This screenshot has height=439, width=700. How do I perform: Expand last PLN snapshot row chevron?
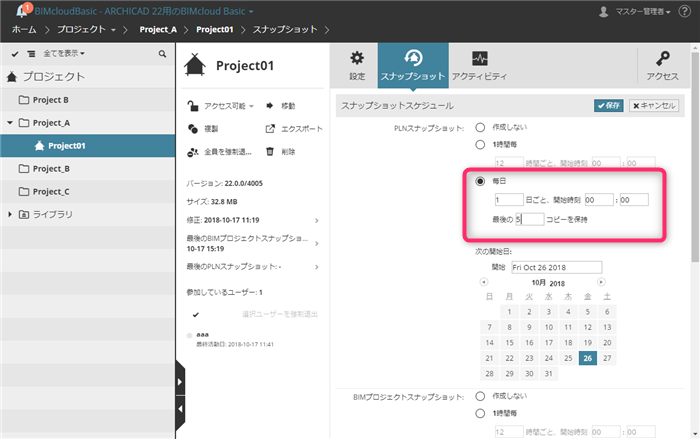coord(317,267)
